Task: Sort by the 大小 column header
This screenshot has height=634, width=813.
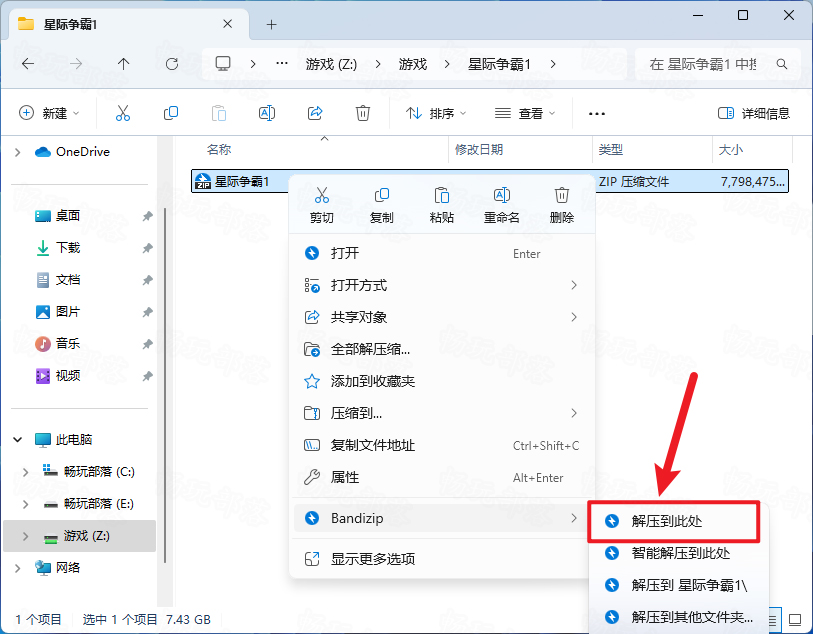Action: [753, 150]
